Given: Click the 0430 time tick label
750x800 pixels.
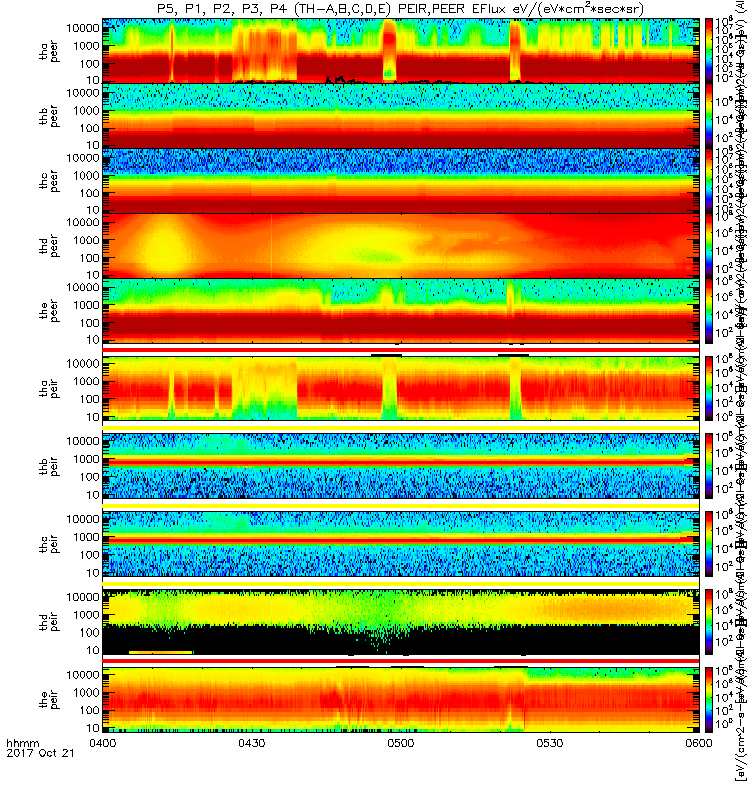Looking at the screenshot, I should [x=252, y=743].
